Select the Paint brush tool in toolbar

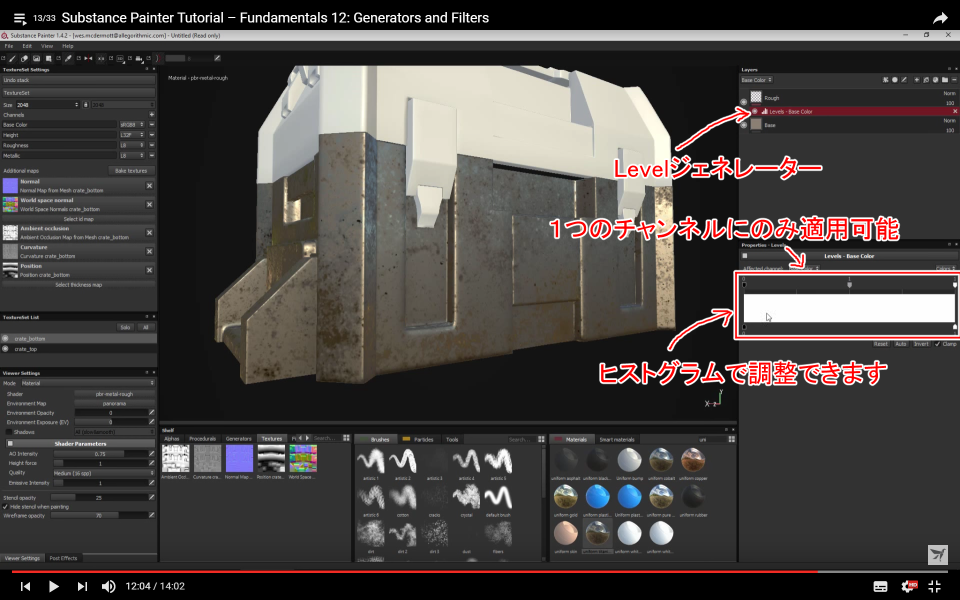(x=12, y=59)
